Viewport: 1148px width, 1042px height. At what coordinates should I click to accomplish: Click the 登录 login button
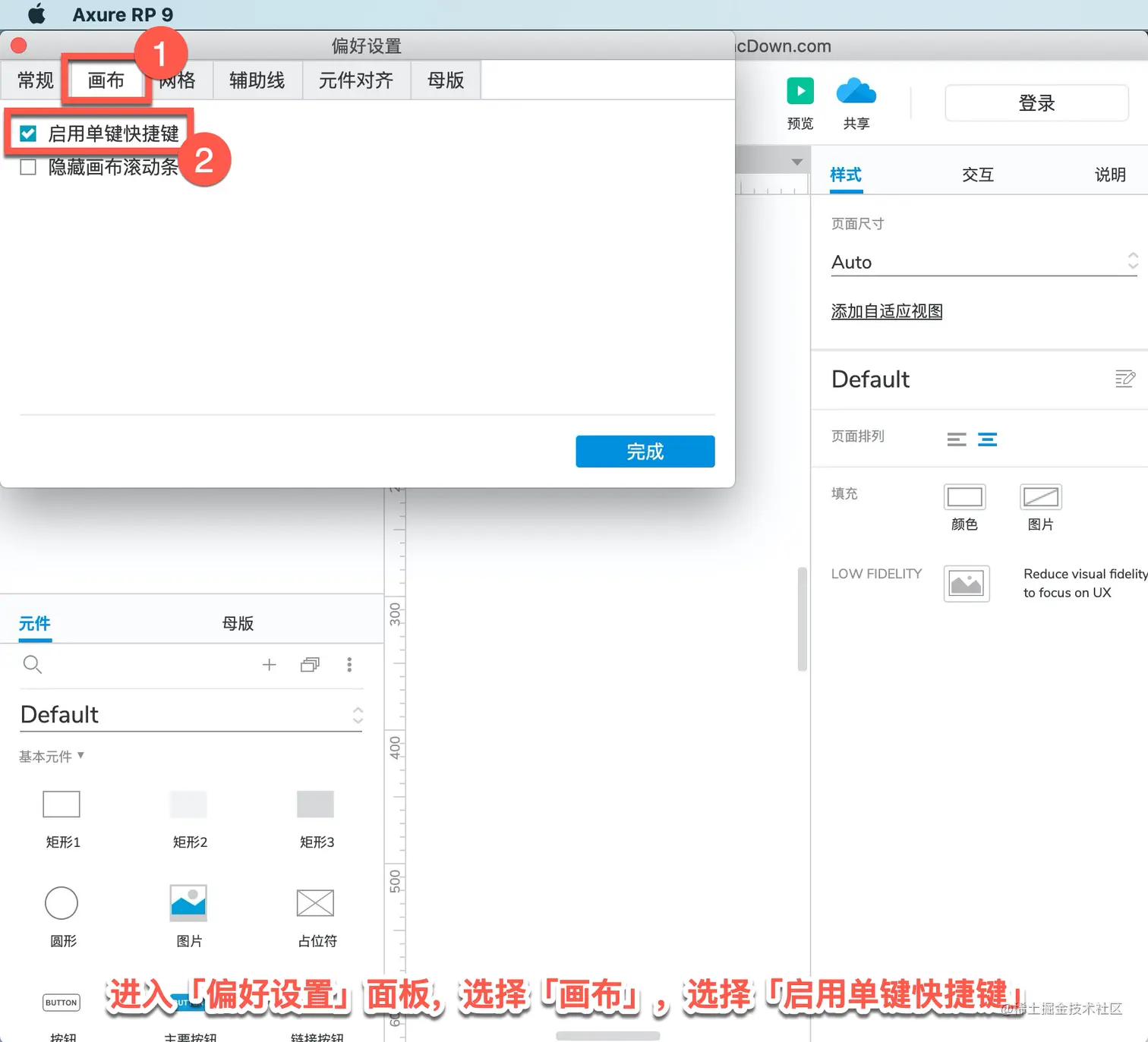[x=1036, y=102]
